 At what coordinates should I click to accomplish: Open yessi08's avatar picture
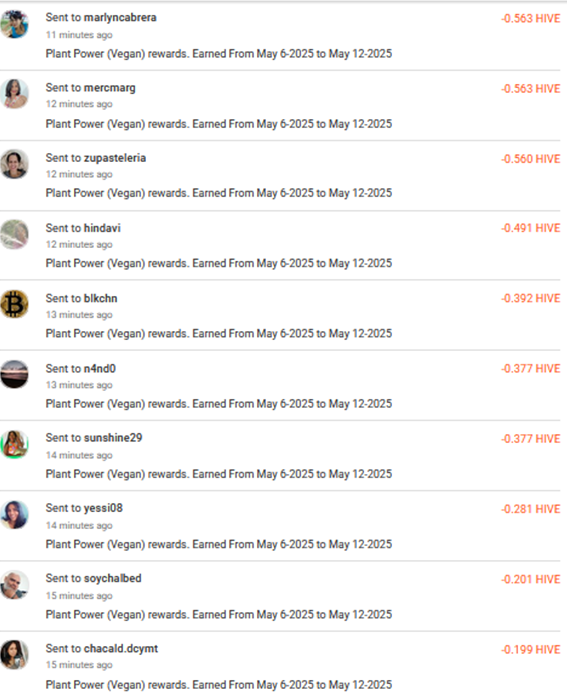point(14,515)
